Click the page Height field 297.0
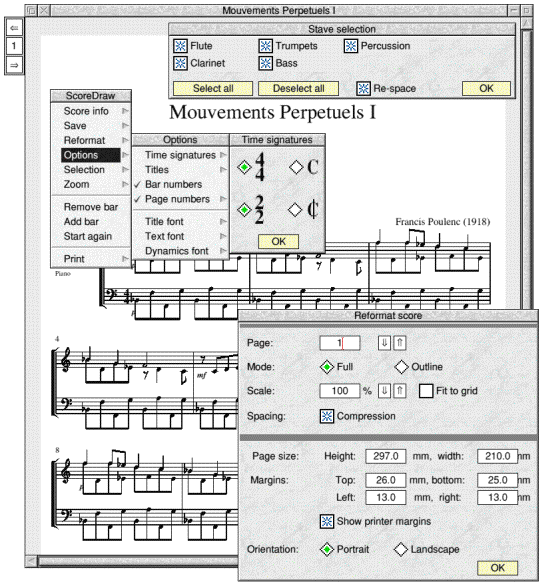The image size is (543, 586). coord(386,456)
